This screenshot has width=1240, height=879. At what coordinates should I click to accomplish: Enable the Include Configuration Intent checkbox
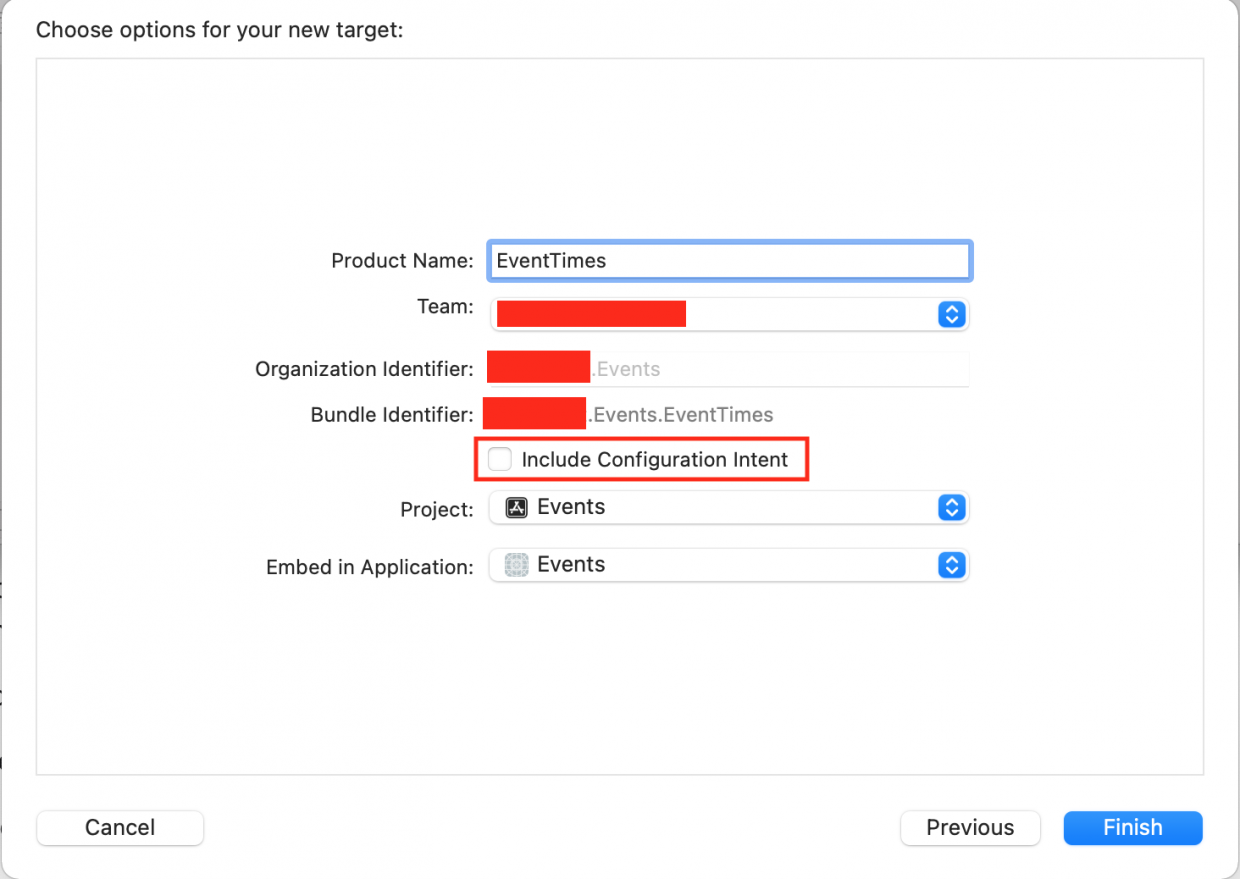500,460
